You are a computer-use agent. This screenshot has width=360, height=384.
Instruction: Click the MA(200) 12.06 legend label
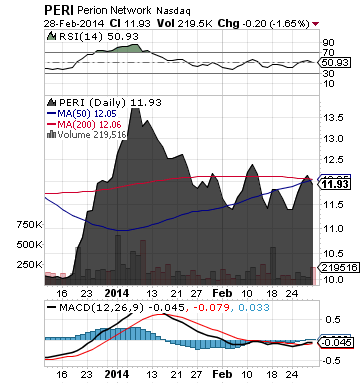[x=89, y=125]
